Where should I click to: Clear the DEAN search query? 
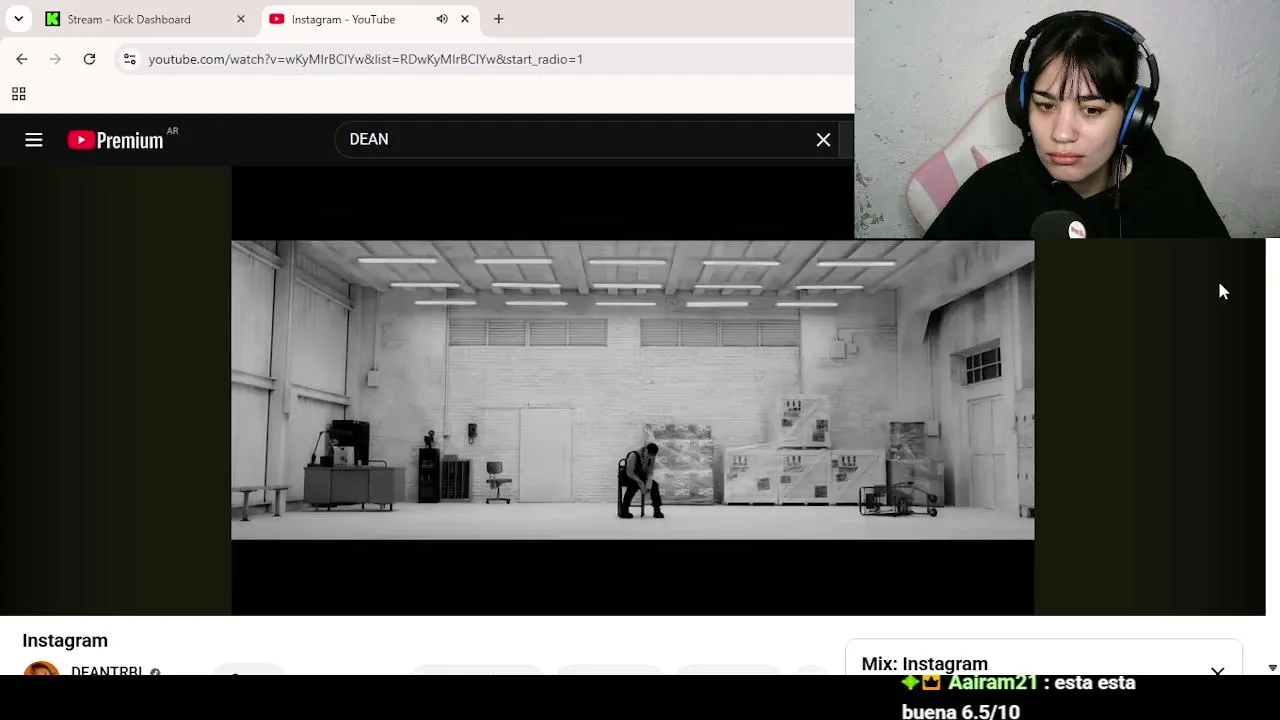[823, 140]
